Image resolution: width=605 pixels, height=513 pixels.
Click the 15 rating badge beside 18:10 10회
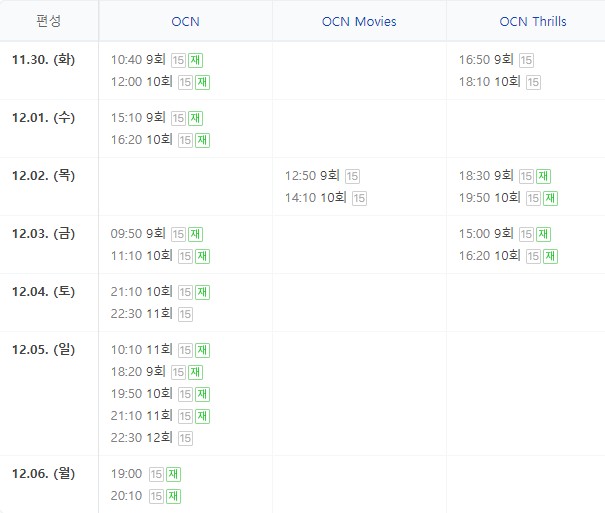click(x=533, y=82)
